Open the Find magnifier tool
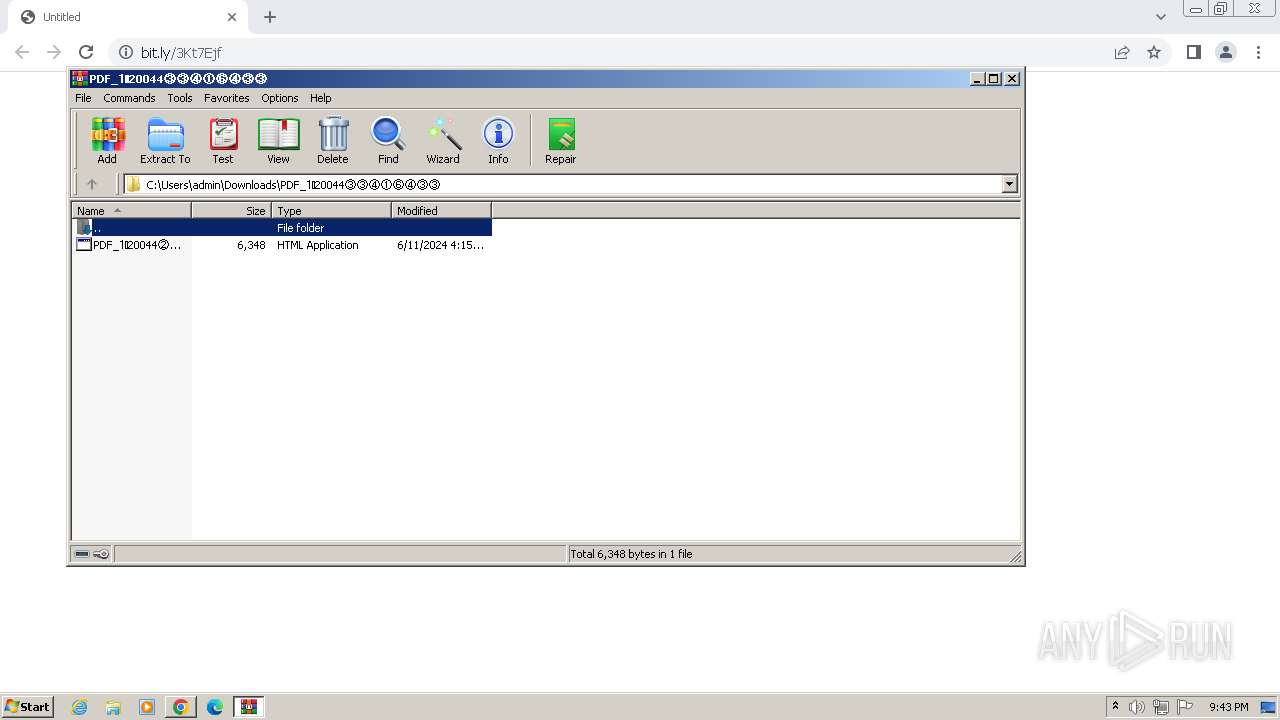 [x=388, y=140]
